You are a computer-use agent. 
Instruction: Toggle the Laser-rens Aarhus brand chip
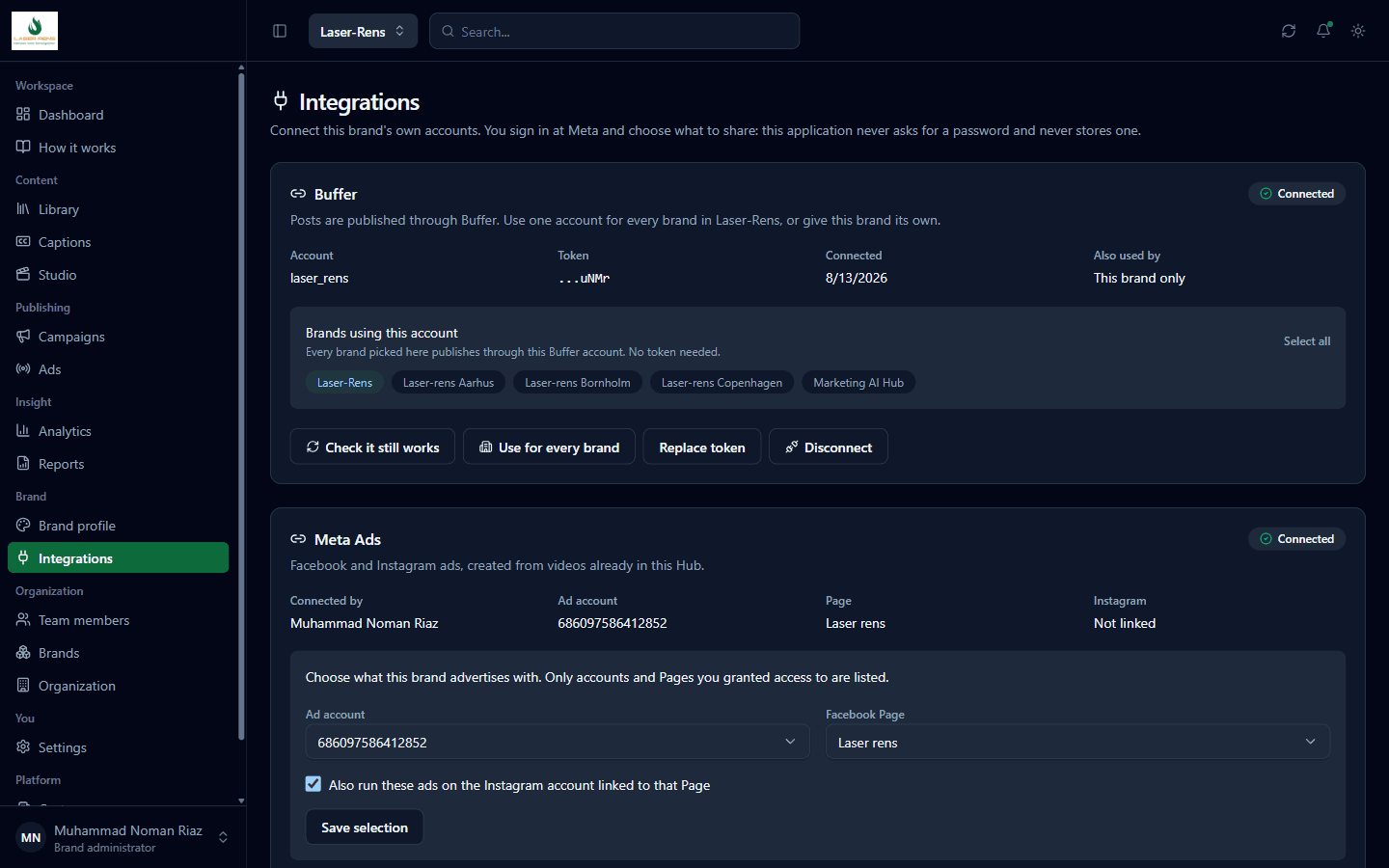coord(449,383)
